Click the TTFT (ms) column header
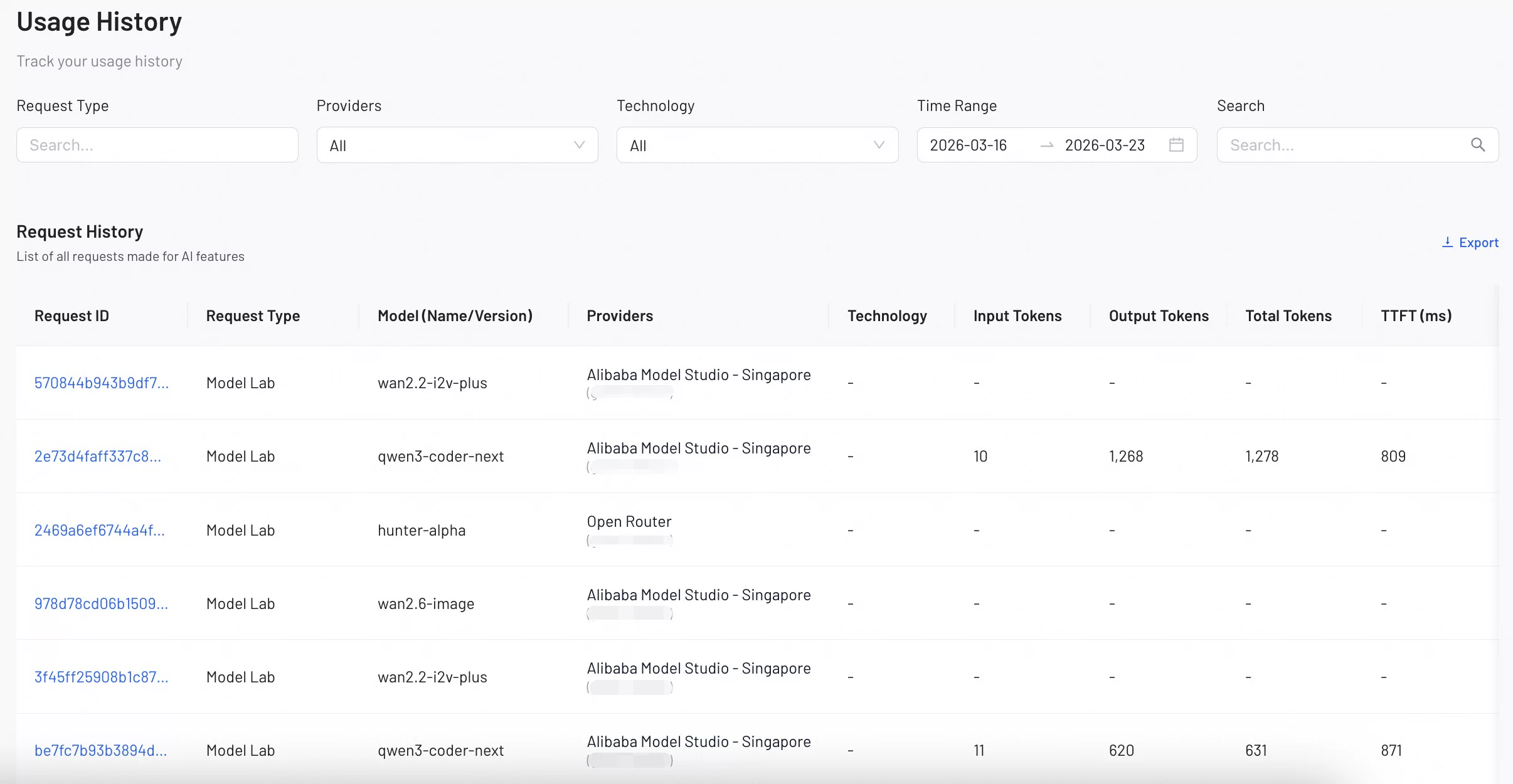 click(1416, 315)
